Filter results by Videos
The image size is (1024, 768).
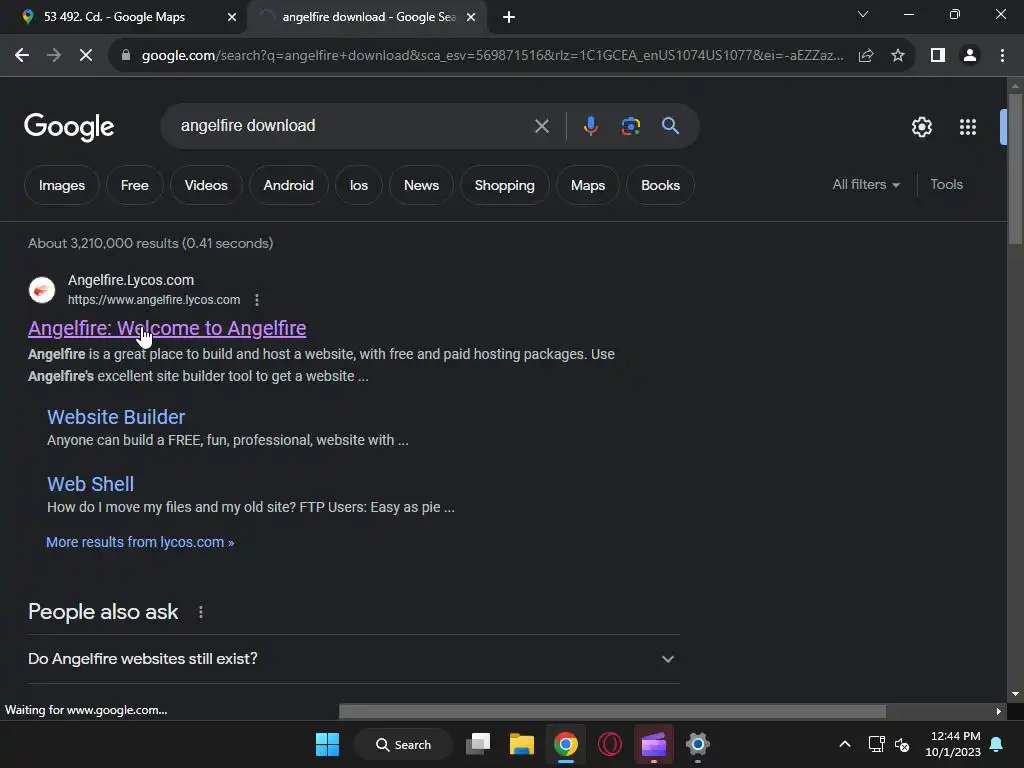click(206, 185)
